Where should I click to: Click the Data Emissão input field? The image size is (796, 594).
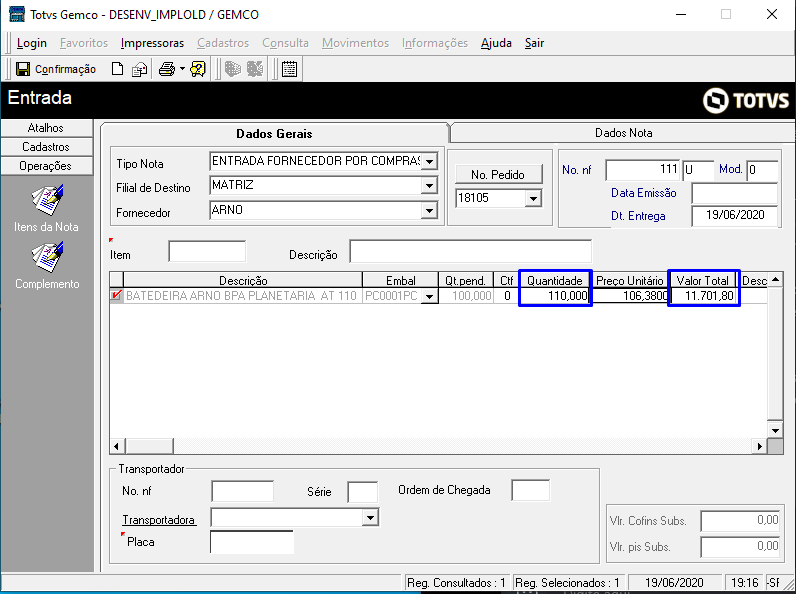735,193
